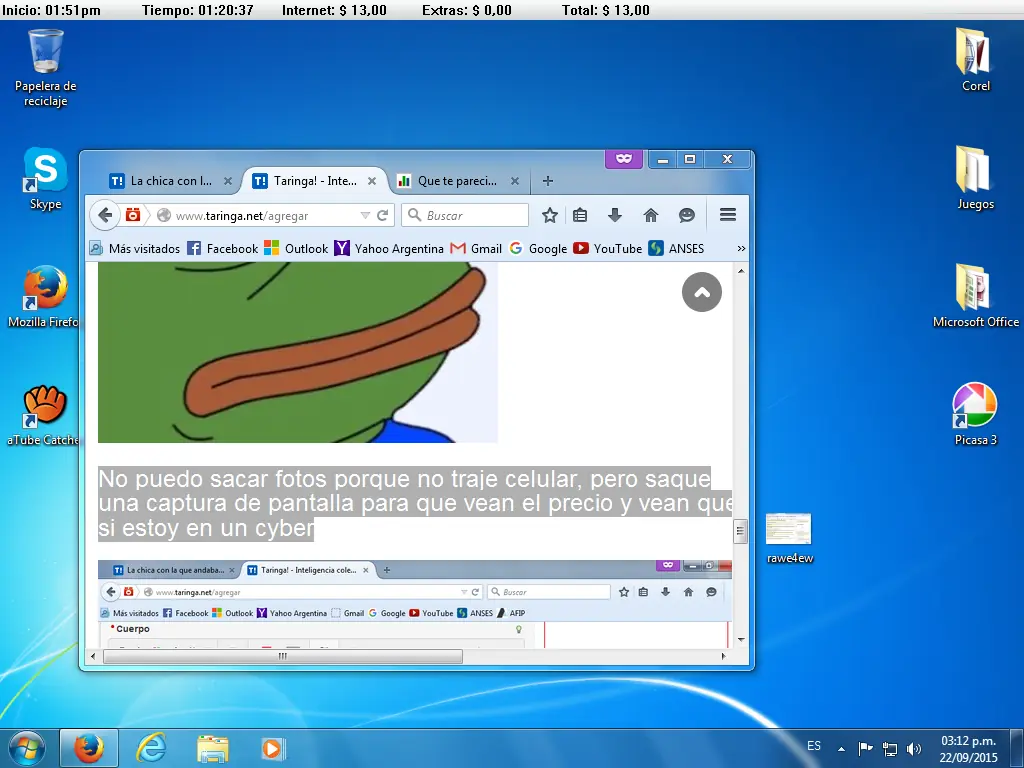Open the aTube Catcher desktop shortcut
1024x768 pixels.
[43, 415]
